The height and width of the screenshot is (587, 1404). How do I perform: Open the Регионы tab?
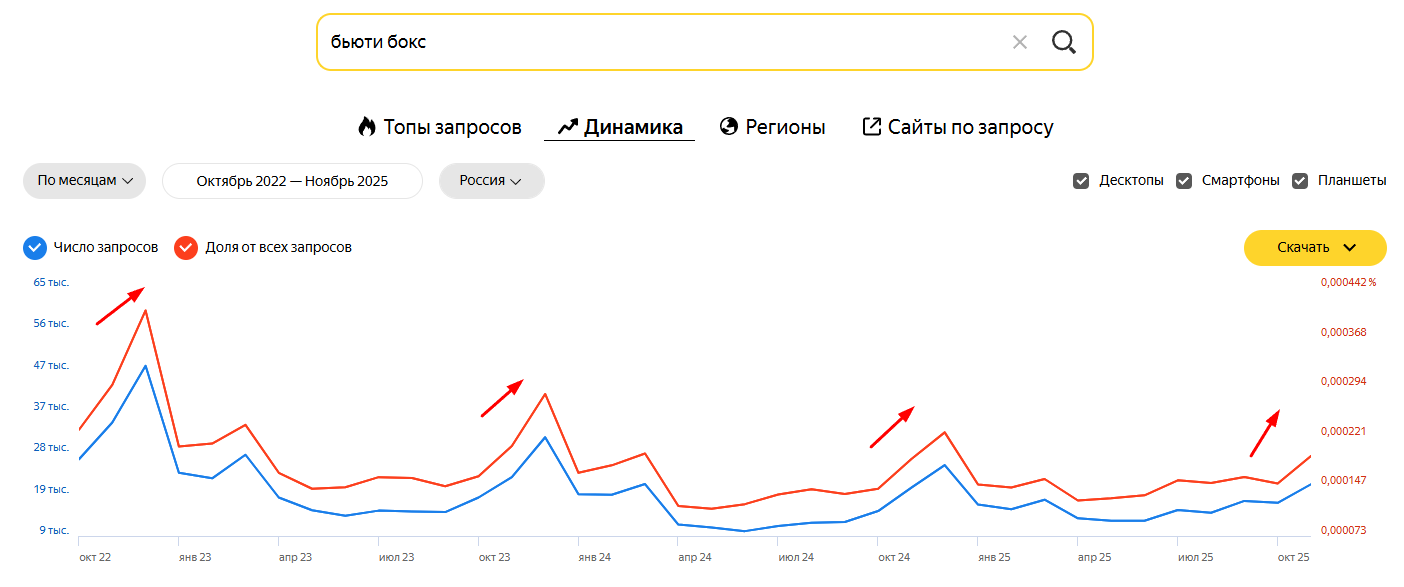pos(785,127)
